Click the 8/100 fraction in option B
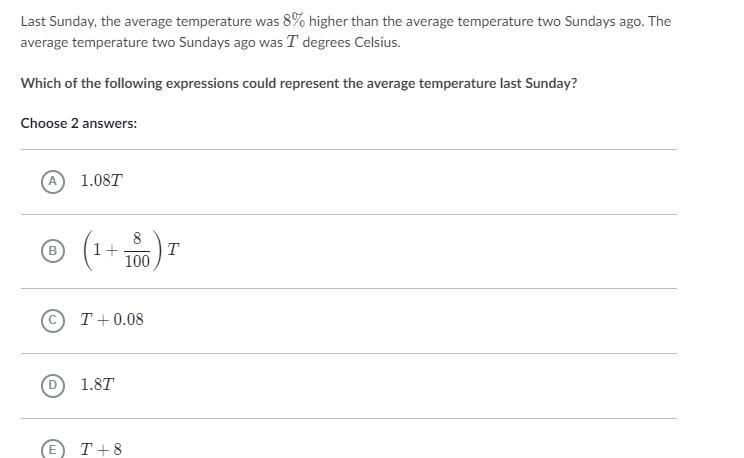 (137, 251)
